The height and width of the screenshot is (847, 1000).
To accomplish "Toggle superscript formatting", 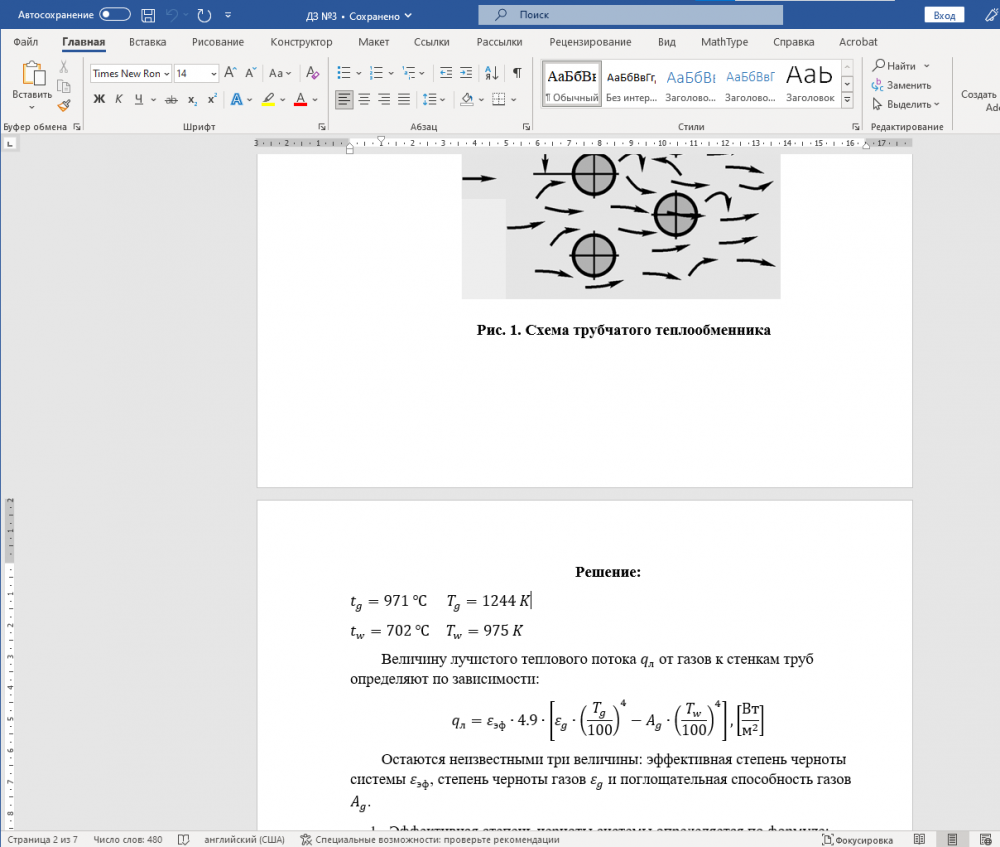I will pyautogui.click(x=212, y=99).
